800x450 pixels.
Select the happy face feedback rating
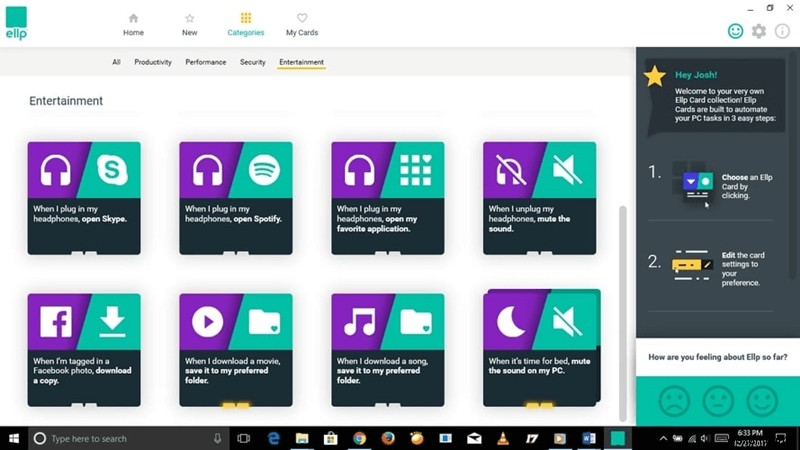762,401
